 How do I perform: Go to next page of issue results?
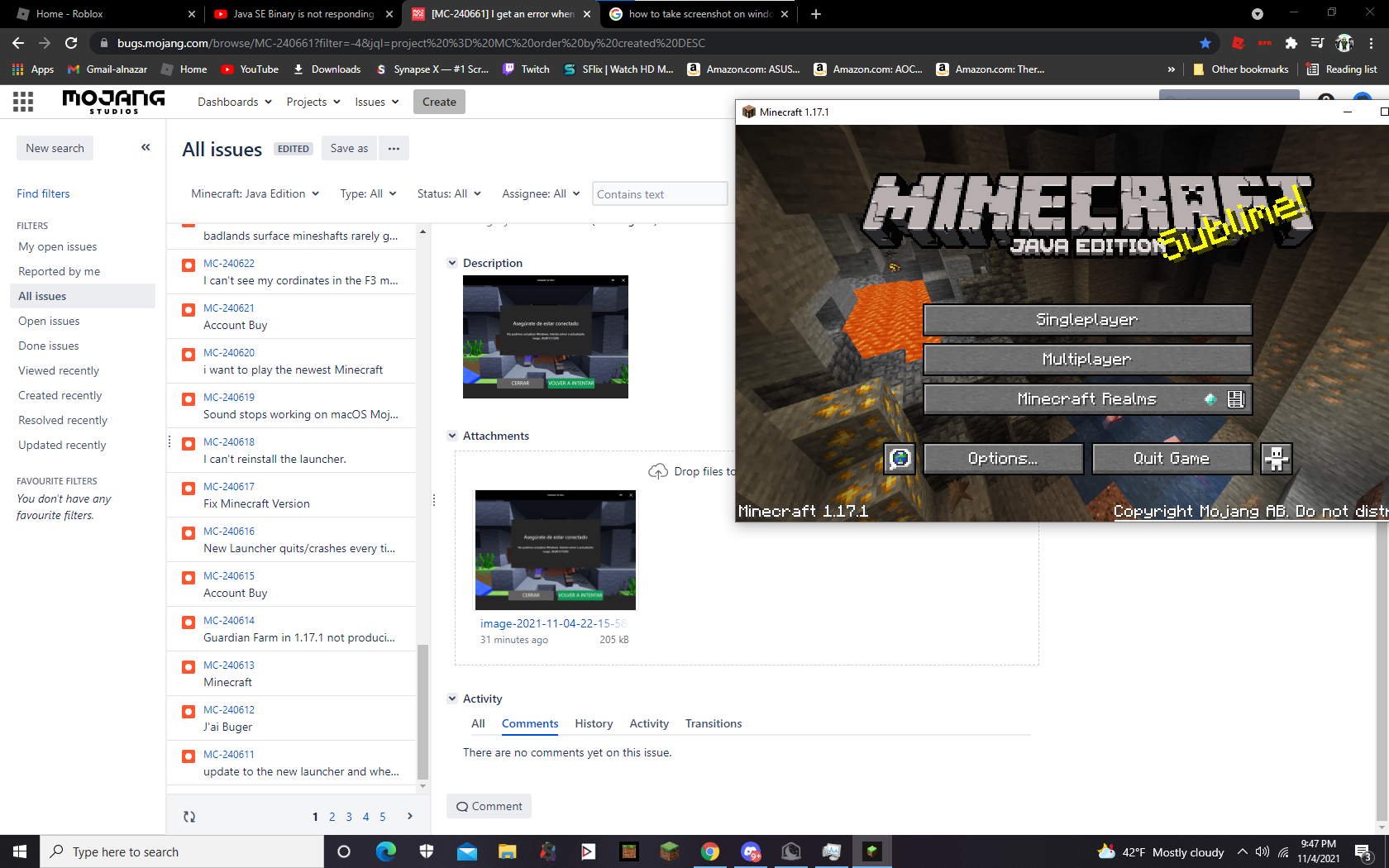click(410, 816)
